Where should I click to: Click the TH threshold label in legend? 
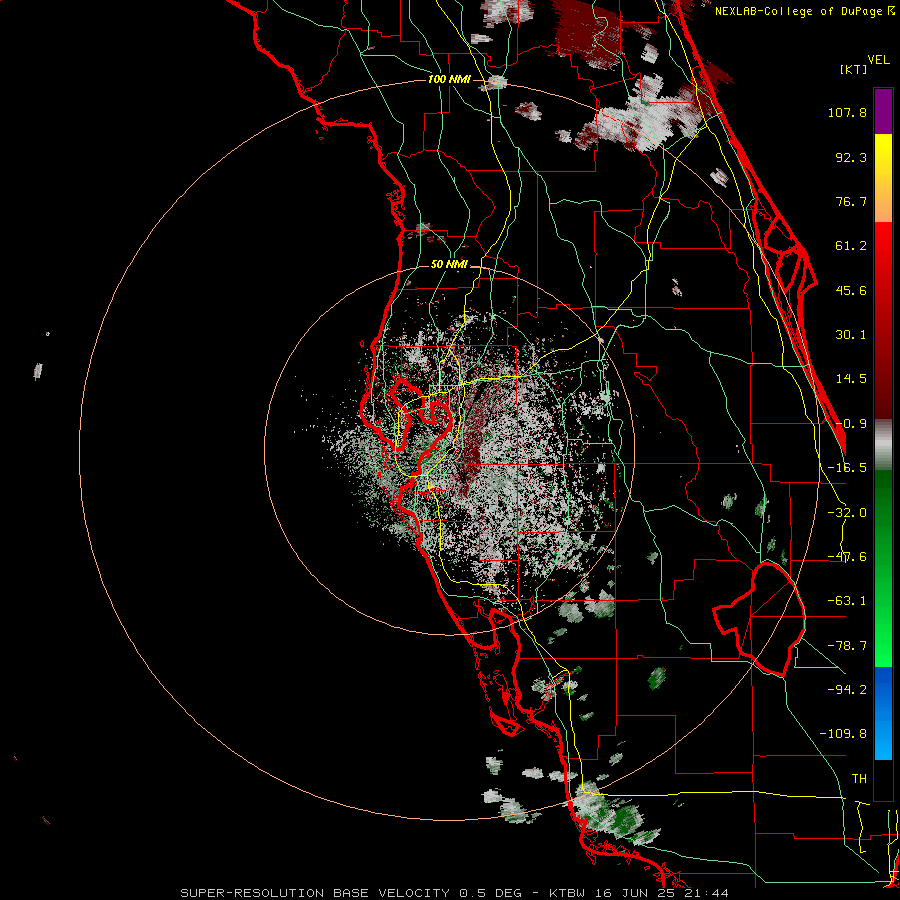(x=859, y=778)
